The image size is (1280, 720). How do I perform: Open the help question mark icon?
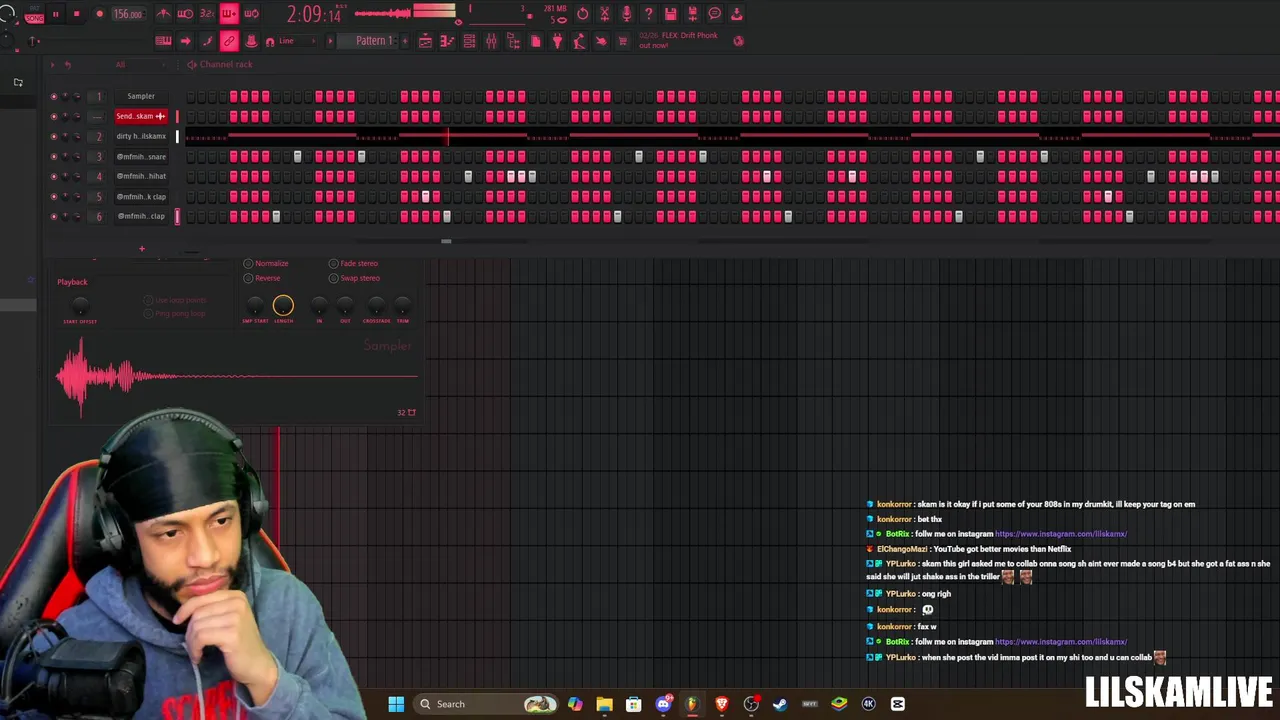649,14
